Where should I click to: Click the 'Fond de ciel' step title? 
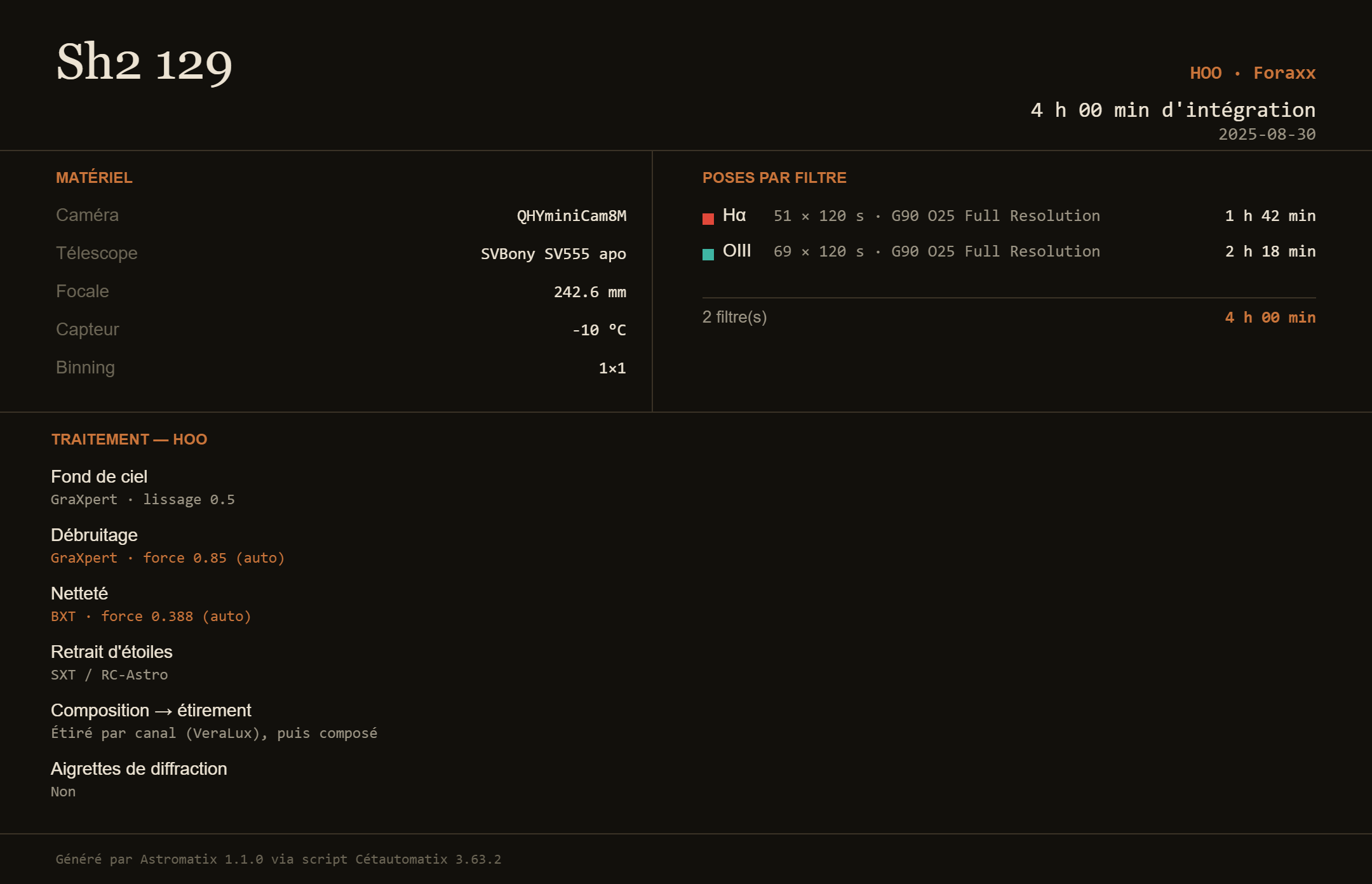(99, 477)
